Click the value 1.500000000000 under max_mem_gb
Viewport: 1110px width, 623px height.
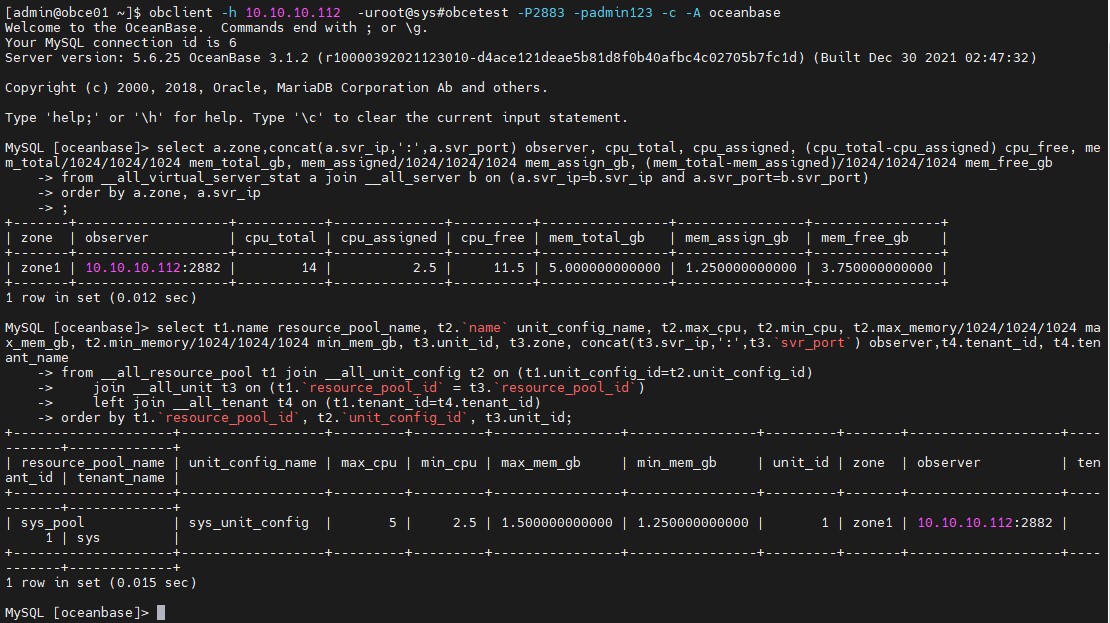pos(556,523)
